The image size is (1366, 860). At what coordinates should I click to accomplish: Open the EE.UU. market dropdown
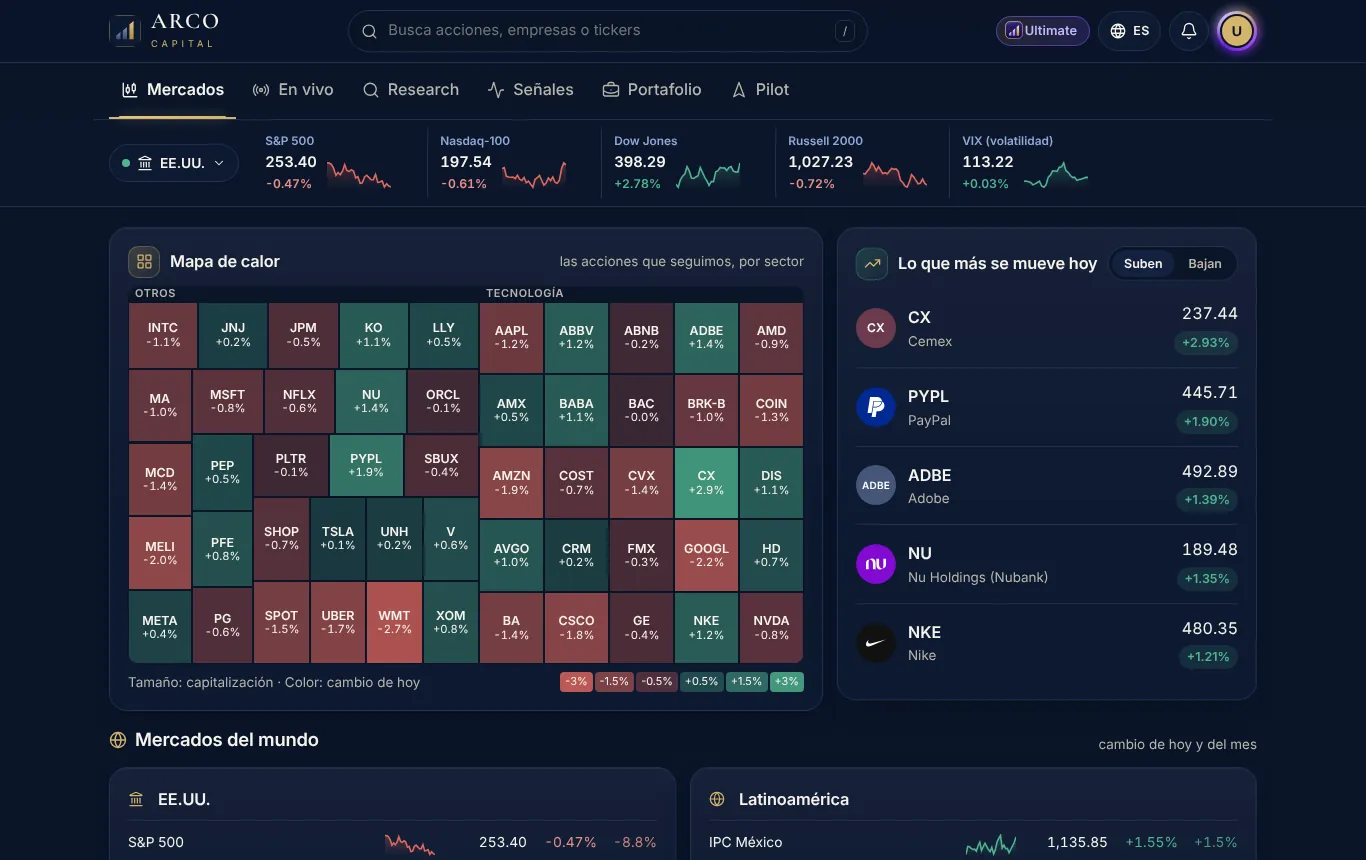click(174, 163)
